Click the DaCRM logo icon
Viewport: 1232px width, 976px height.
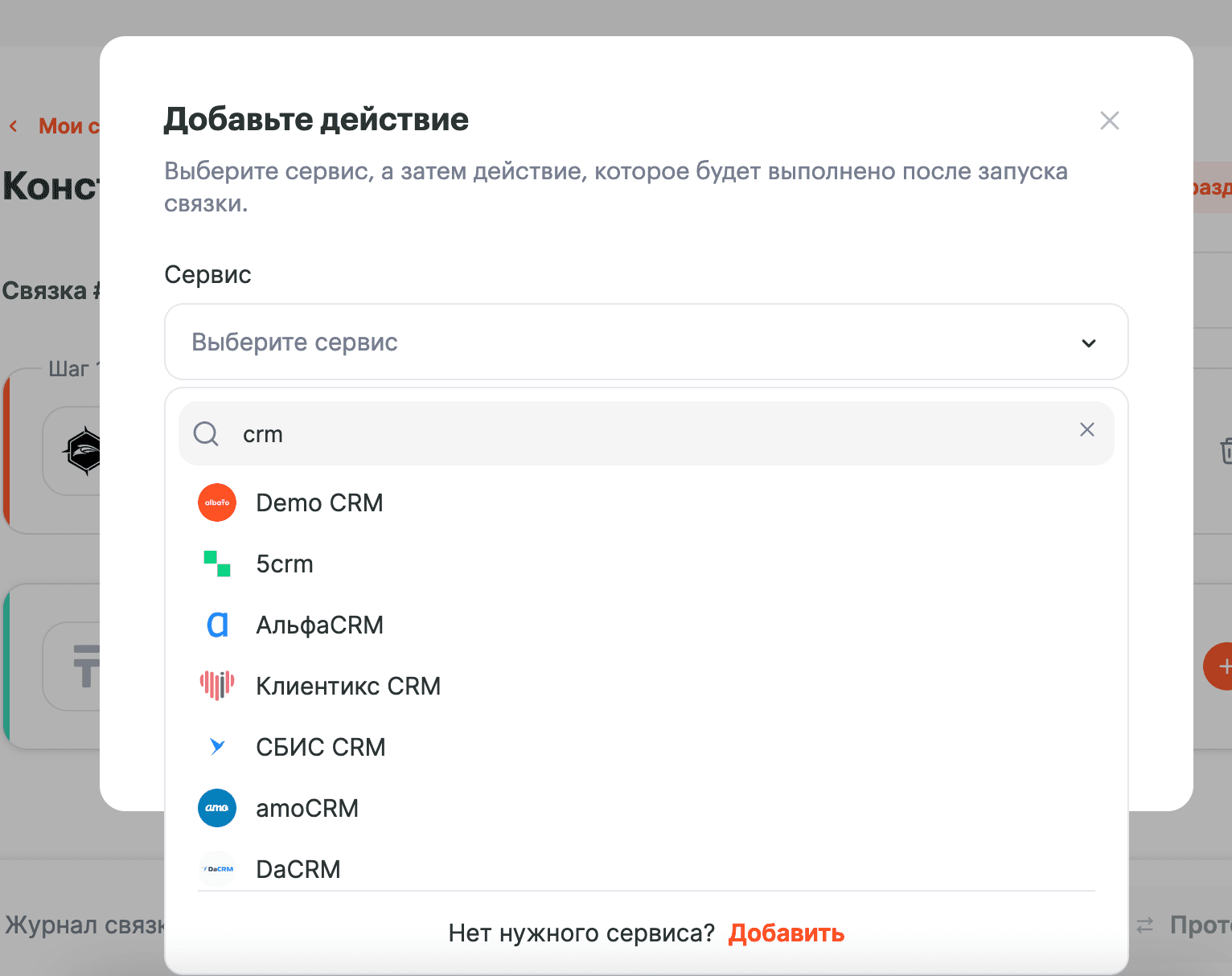point(217,869)
